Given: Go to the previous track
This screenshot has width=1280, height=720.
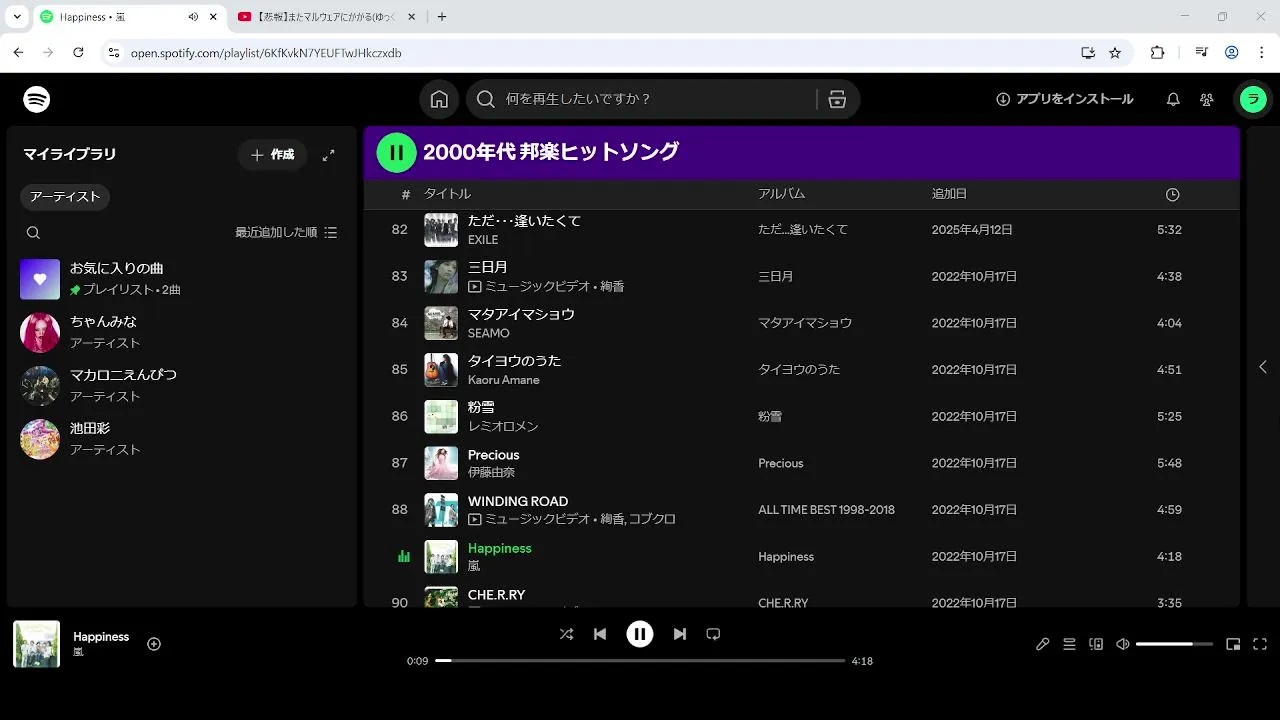Looking at the screenshot, I should tap(600, 634).
